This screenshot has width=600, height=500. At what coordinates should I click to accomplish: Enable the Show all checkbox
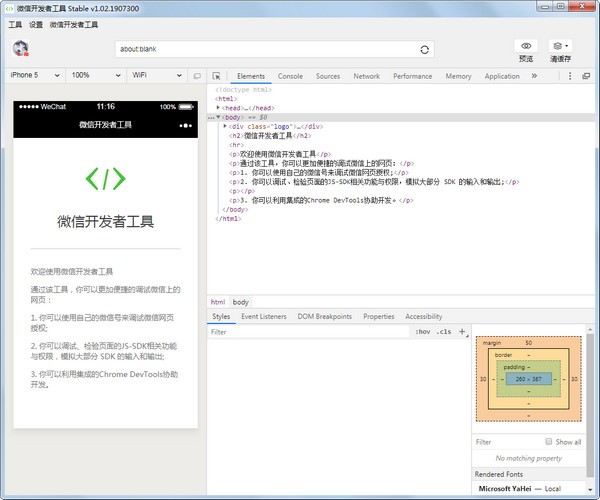[x=549, y=441]
